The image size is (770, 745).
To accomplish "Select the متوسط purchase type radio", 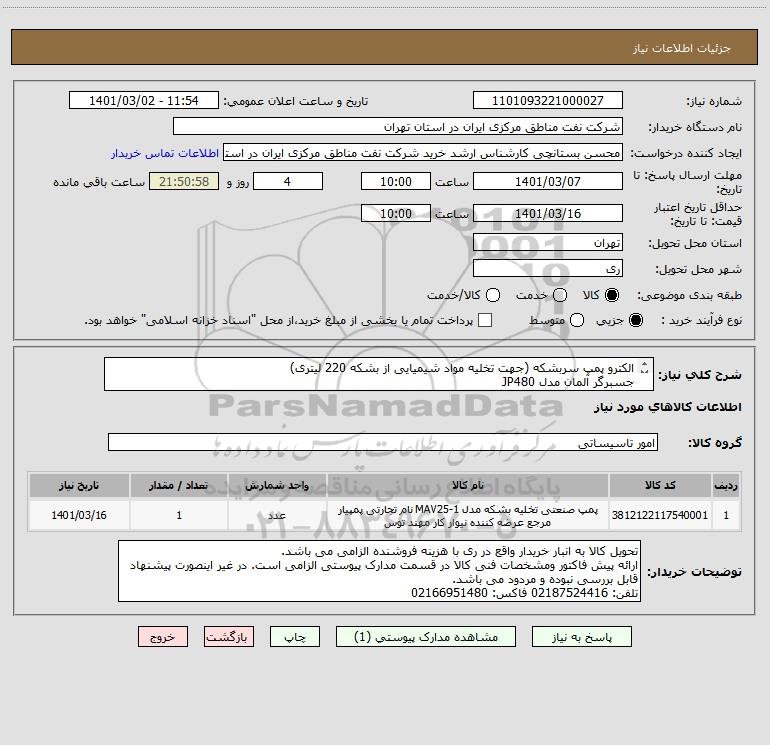I will (x=577, y=320).
